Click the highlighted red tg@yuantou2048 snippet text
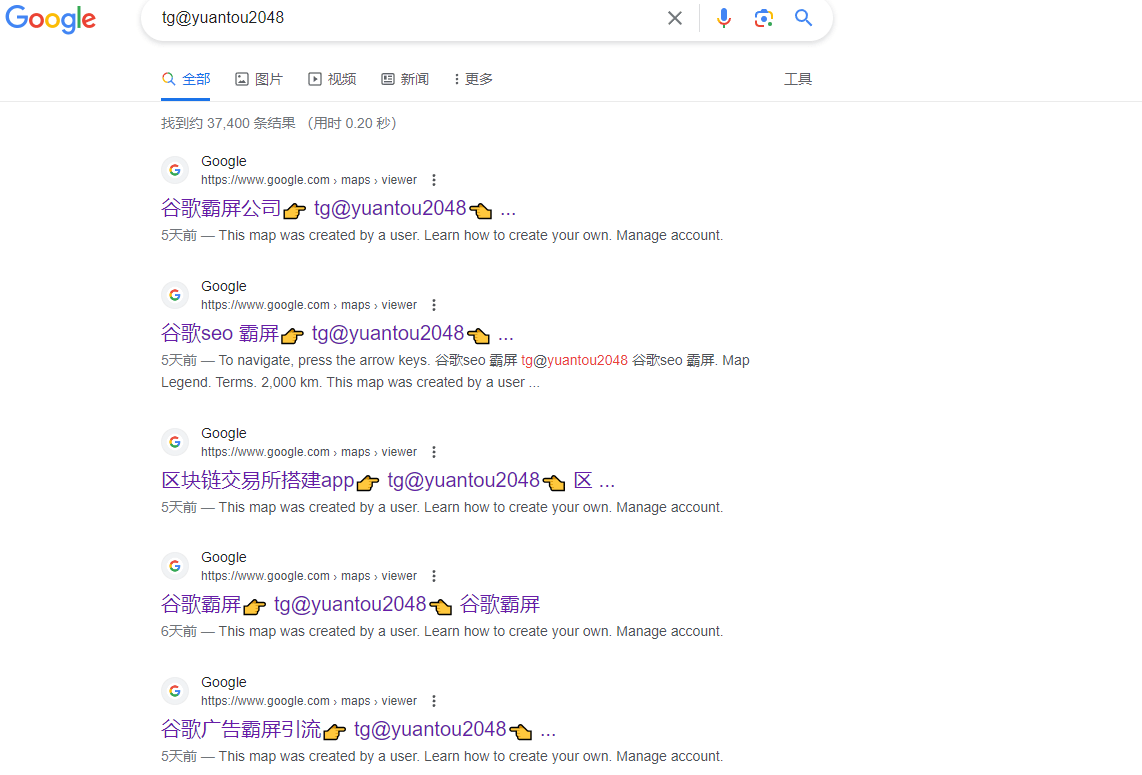This screenshot has height=775, width=1142. (x=575, y=361)
